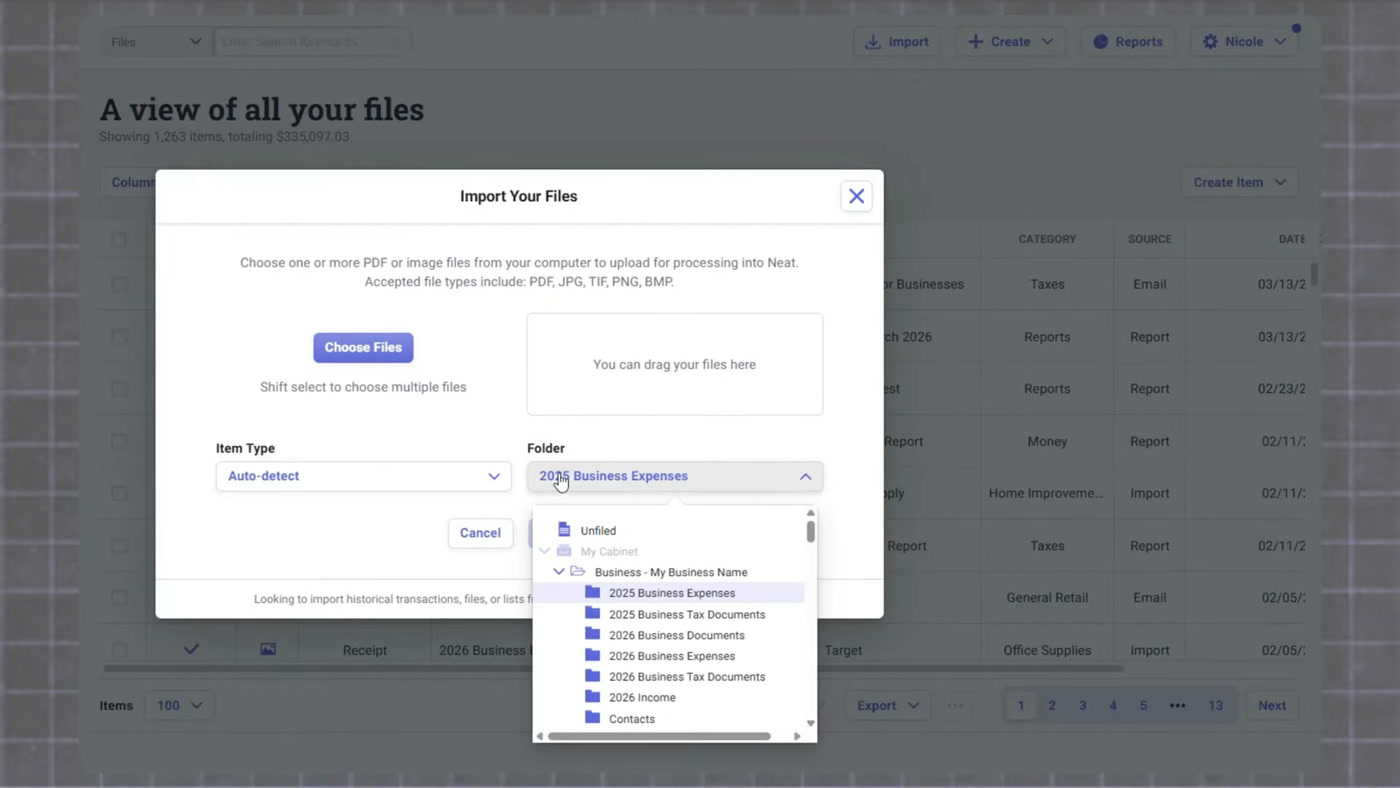
Task: Go to page 2 of results
Action: click(x=1052, y=705)
